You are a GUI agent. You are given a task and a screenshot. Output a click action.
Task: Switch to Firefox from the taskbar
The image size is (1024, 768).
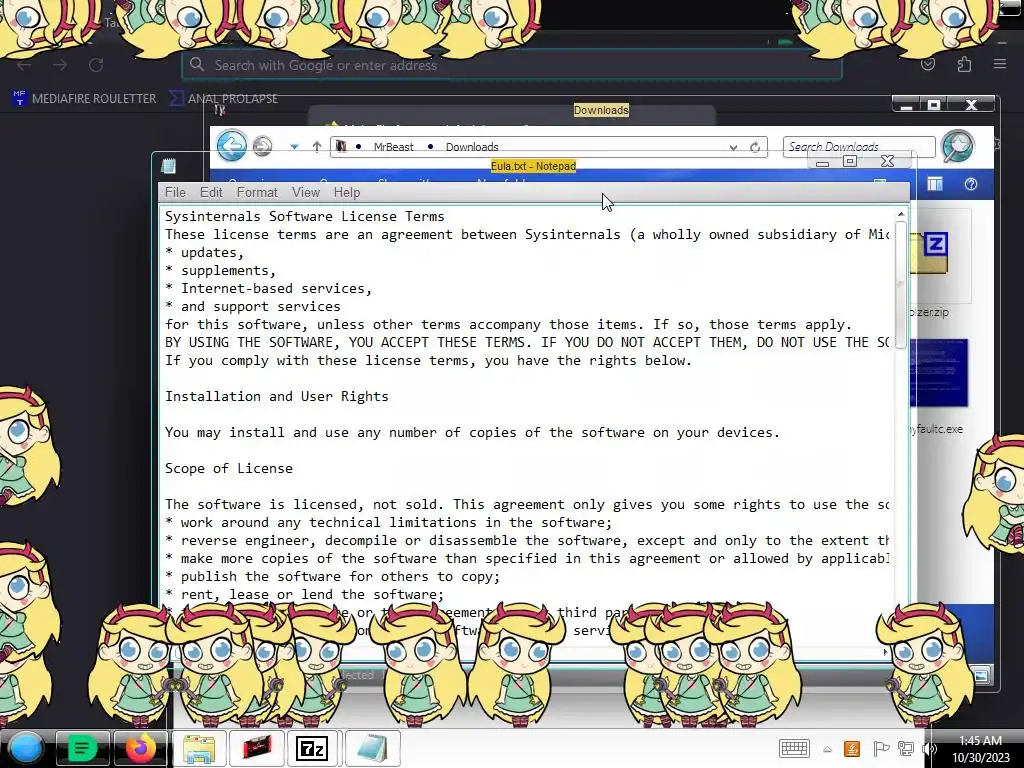click(x=140, y=748)
